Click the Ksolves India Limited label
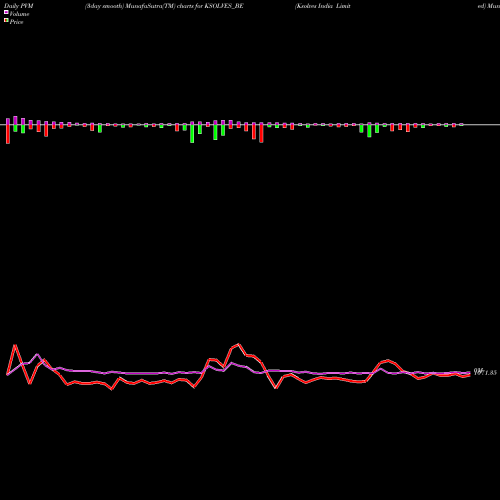 pos(322,6)
